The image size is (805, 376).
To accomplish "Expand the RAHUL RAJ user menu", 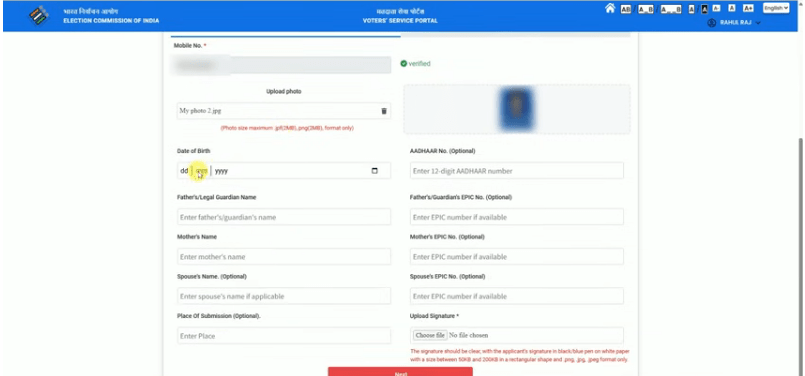I will pyautogui.click(x=734, y=23).
